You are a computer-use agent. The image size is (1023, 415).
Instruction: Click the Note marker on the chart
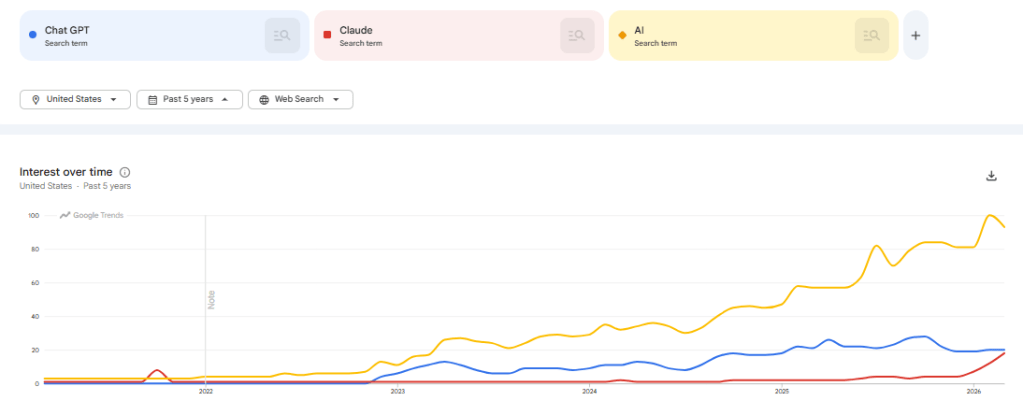point(211,299)
